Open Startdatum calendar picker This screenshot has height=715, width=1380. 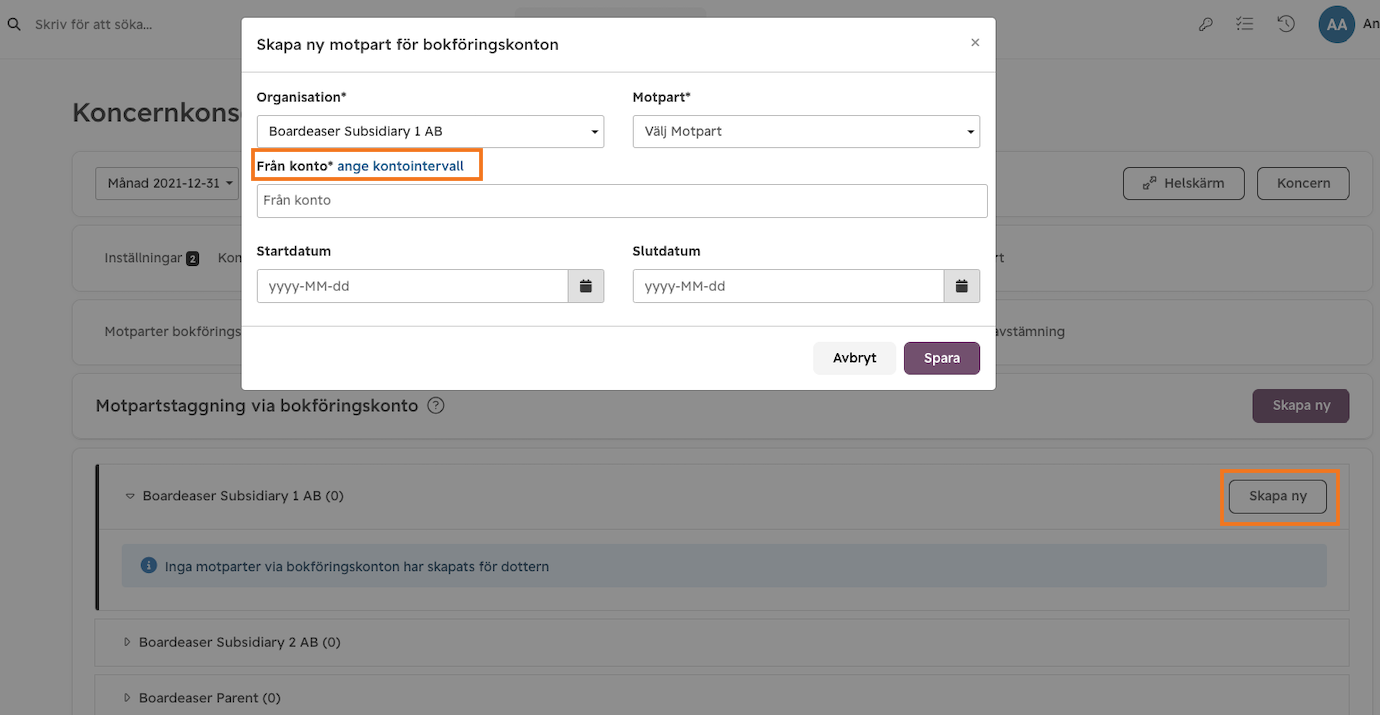[x=586, y=286]
